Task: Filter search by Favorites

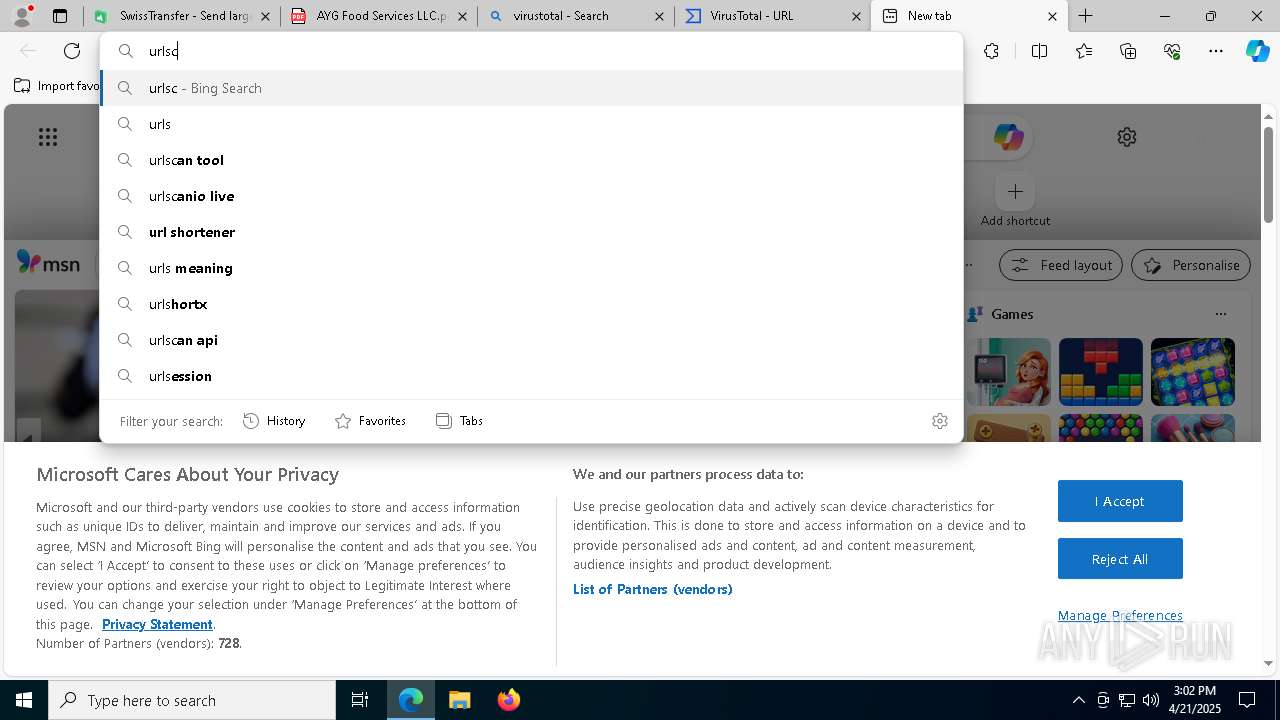Action: click(x=370, y=421)
